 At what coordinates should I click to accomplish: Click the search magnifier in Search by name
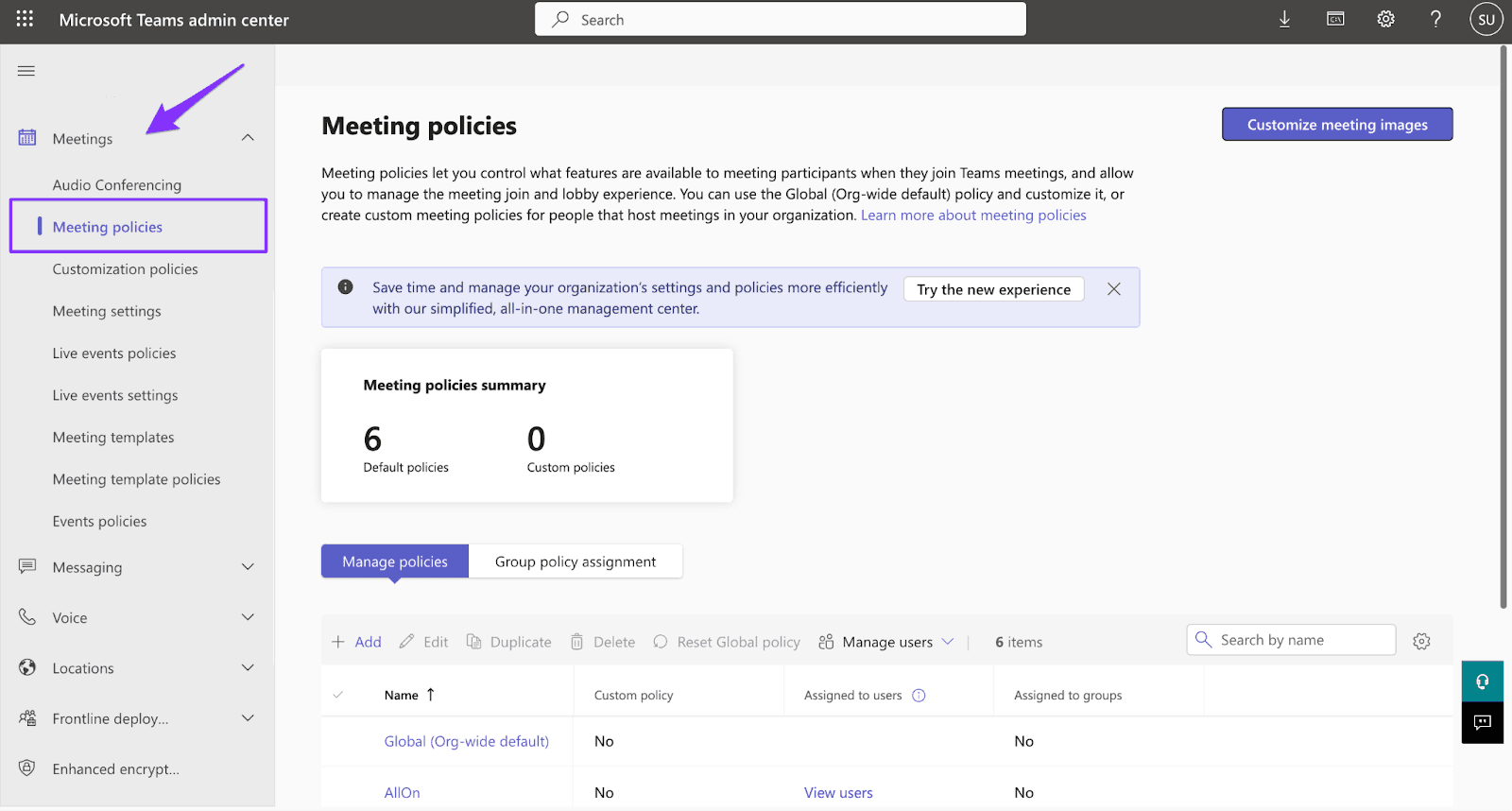pyautogui.click(x=1203, y=640)
